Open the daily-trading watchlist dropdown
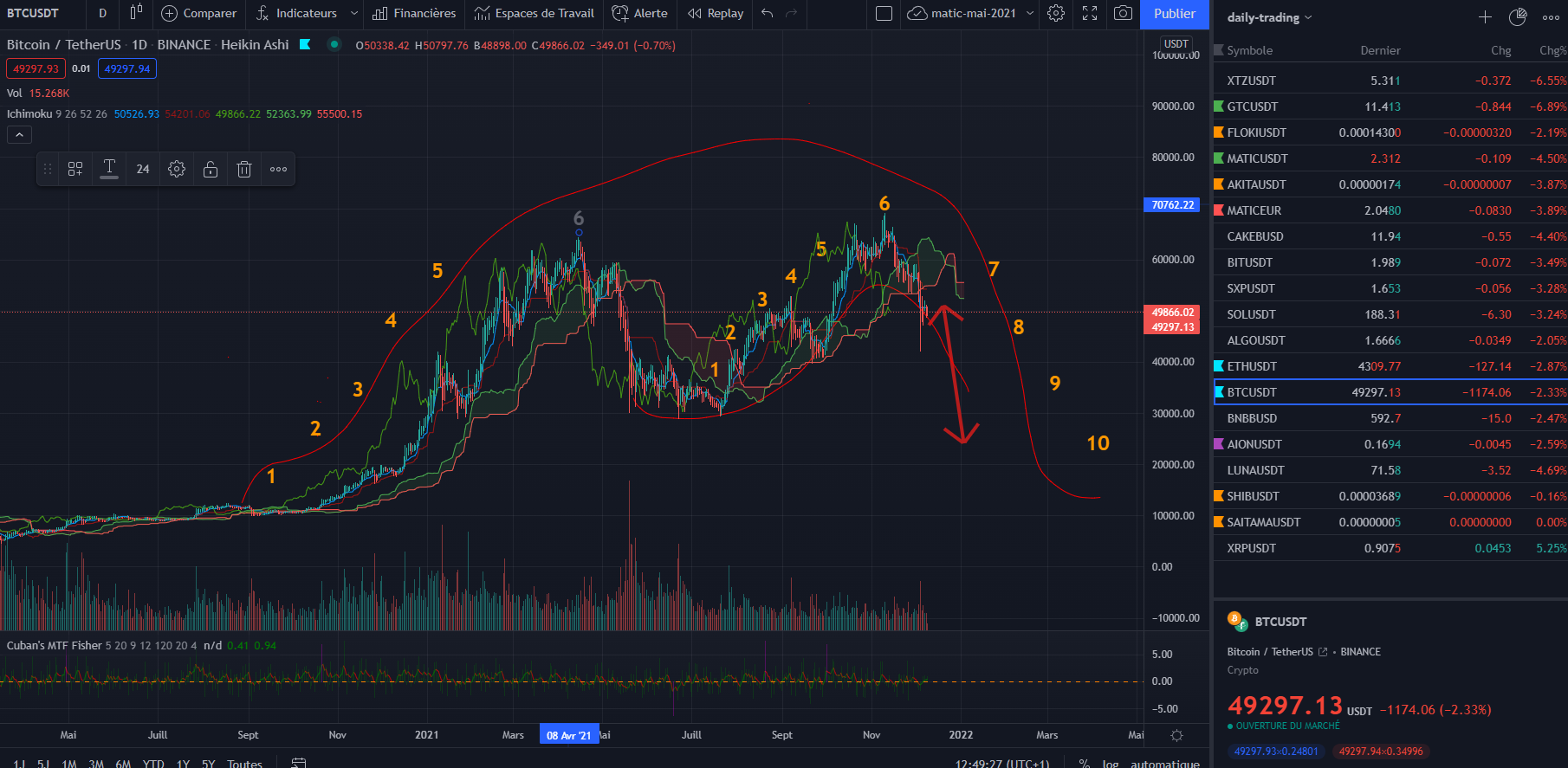The height and width of the screenshot is (768, 1568). 1270,17
